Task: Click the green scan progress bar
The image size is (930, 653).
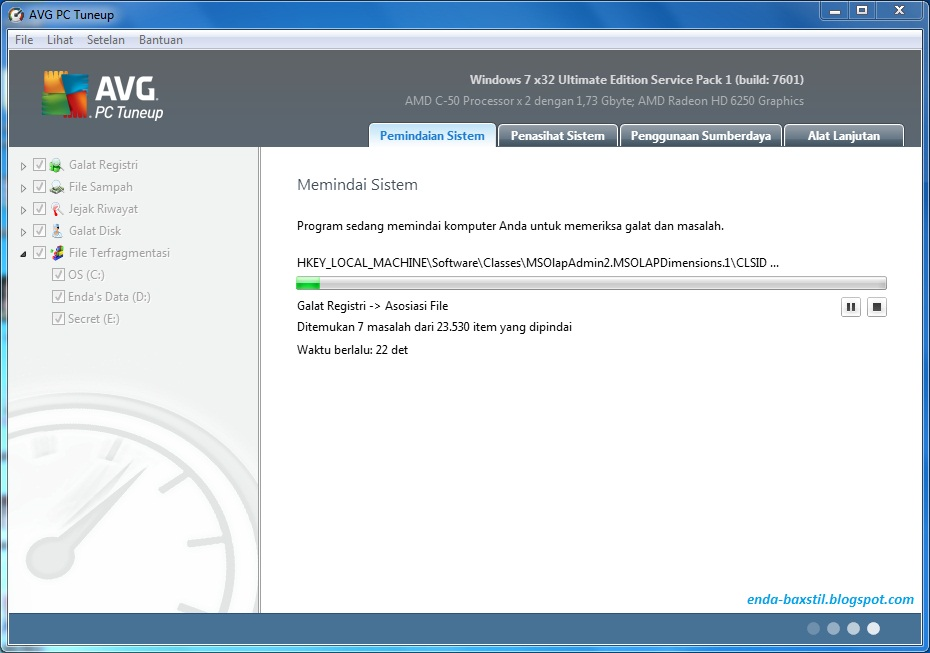Action: point(591,283)
